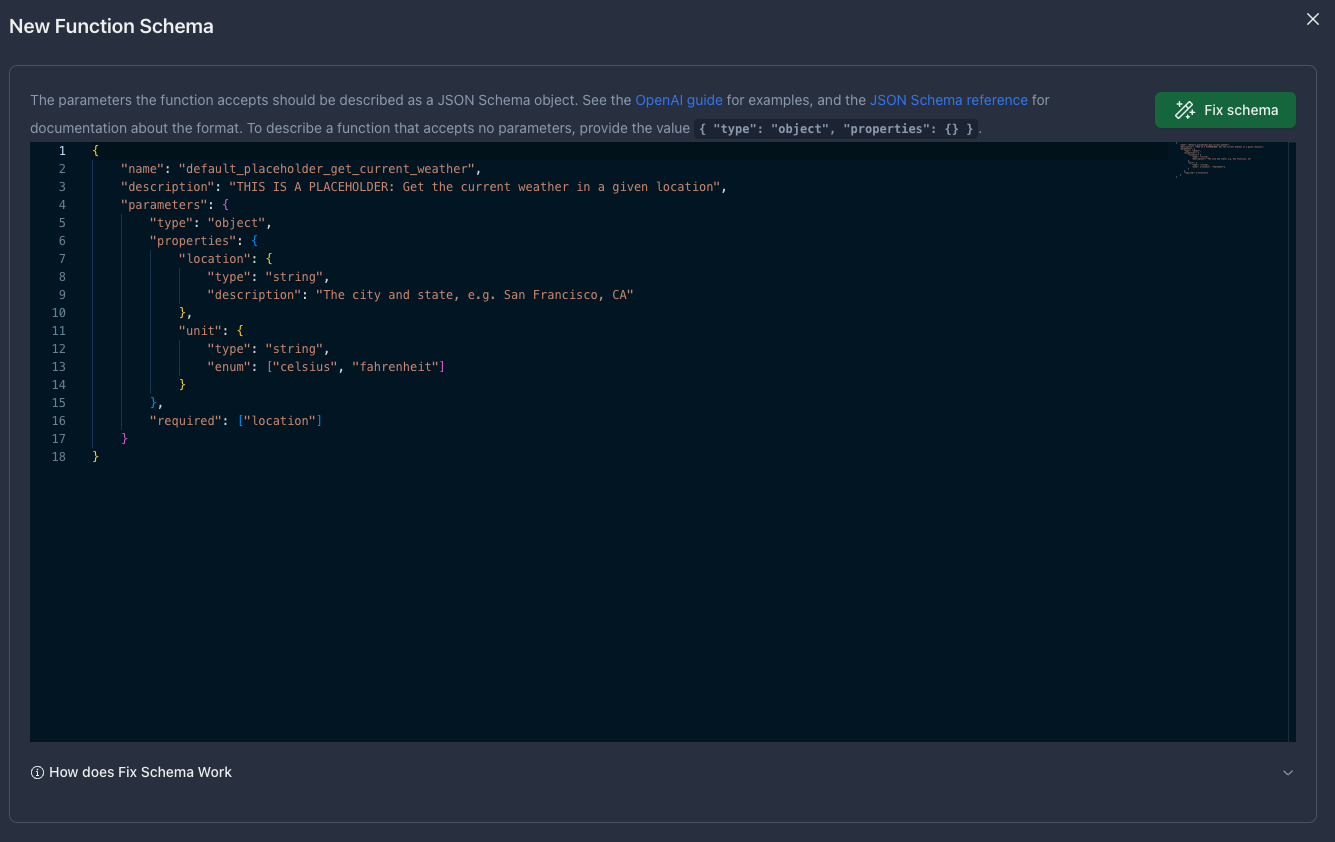Expand the How does Fix Schema Work section
The height and width of the screenshot is (842, 1335).
pos(140,772)
